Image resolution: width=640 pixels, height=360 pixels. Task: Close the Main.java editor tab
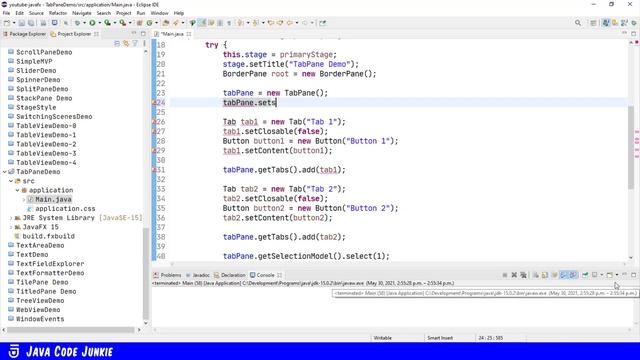(x=189, y=34)
